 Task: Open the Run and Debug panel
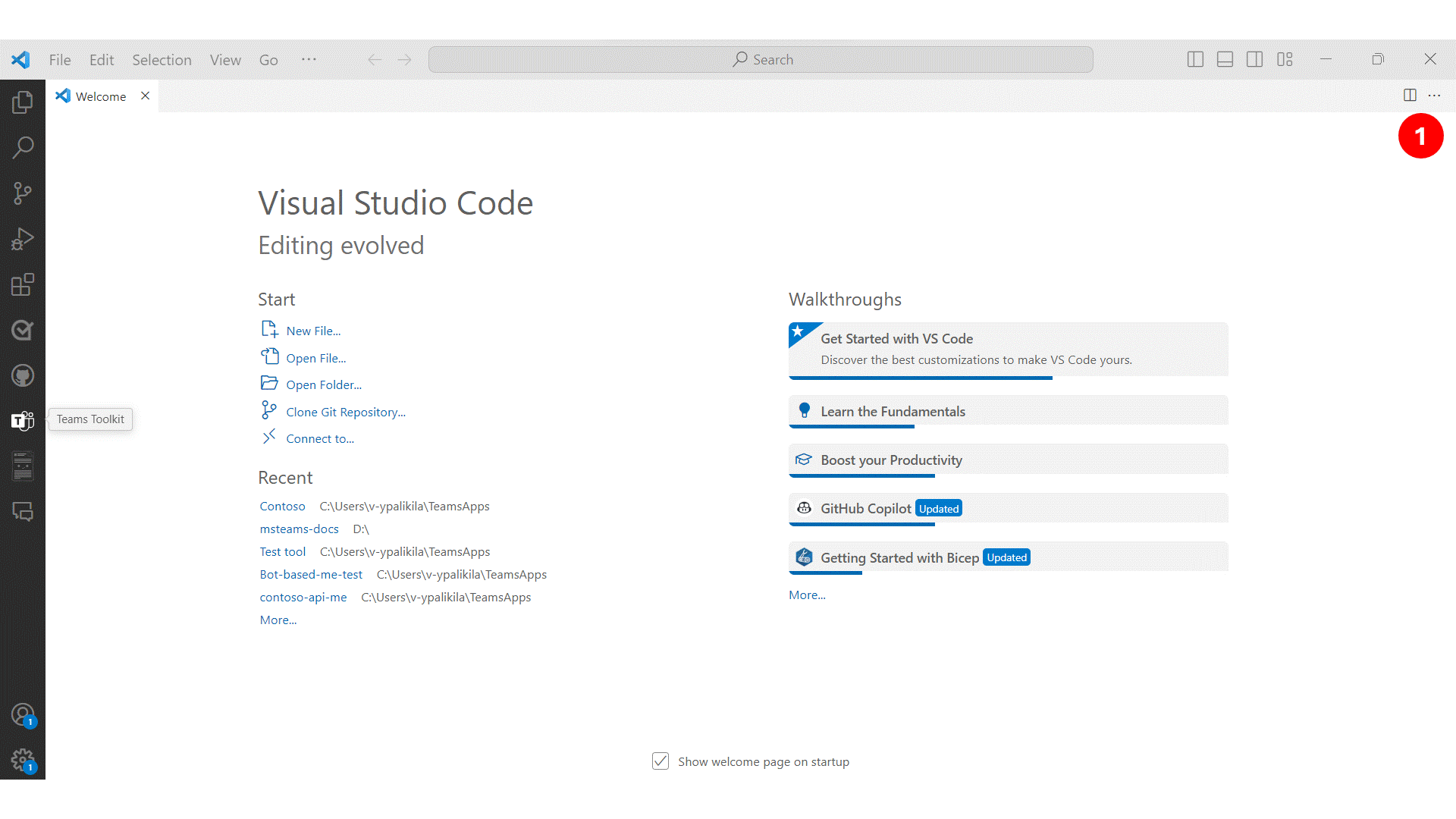pyautogui.click(x=22, y=239)
